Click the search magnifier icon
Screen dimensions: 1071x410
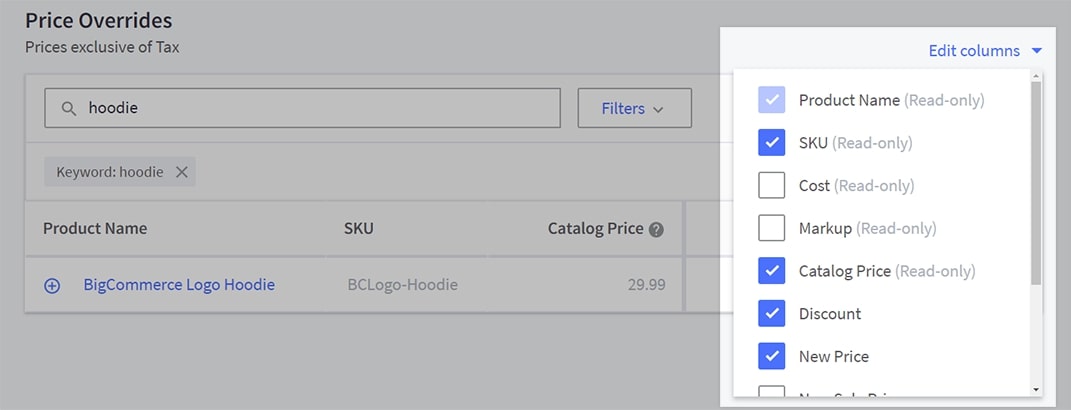click(x=69, y=108)
